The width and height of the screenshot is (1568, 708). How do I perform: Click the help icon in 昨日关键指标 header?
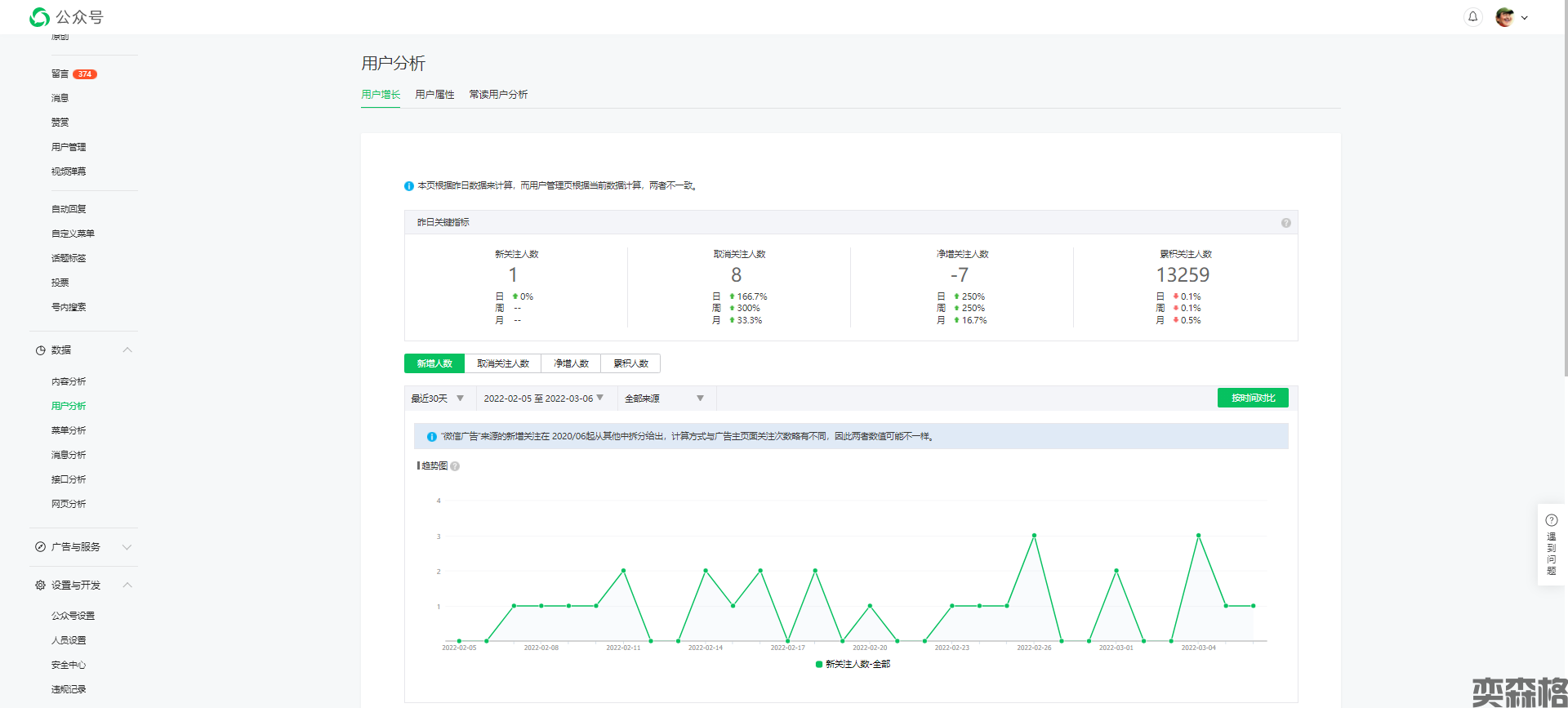tap(1285, 223)
